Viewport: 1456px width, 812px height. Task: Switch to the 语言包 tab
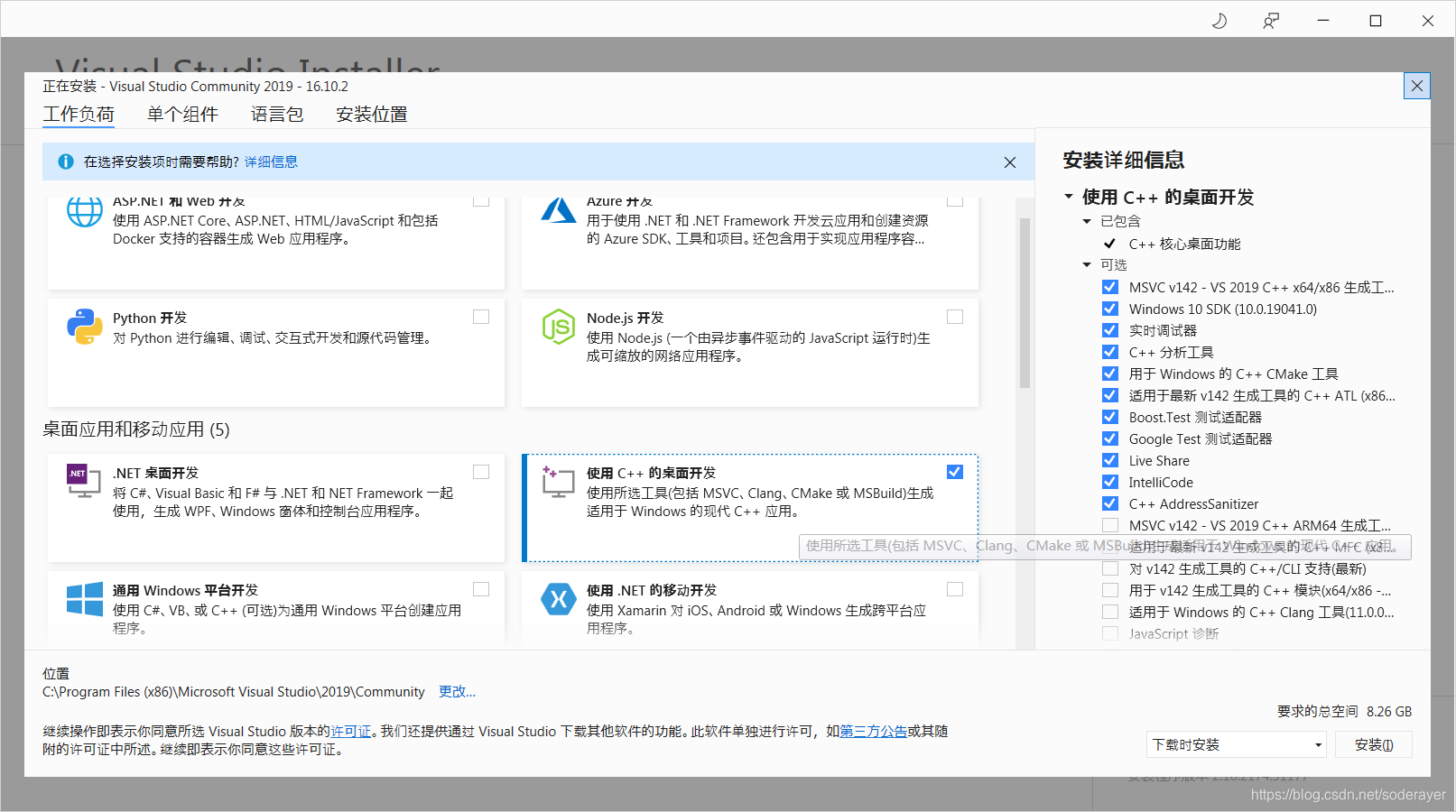[277, 115]
